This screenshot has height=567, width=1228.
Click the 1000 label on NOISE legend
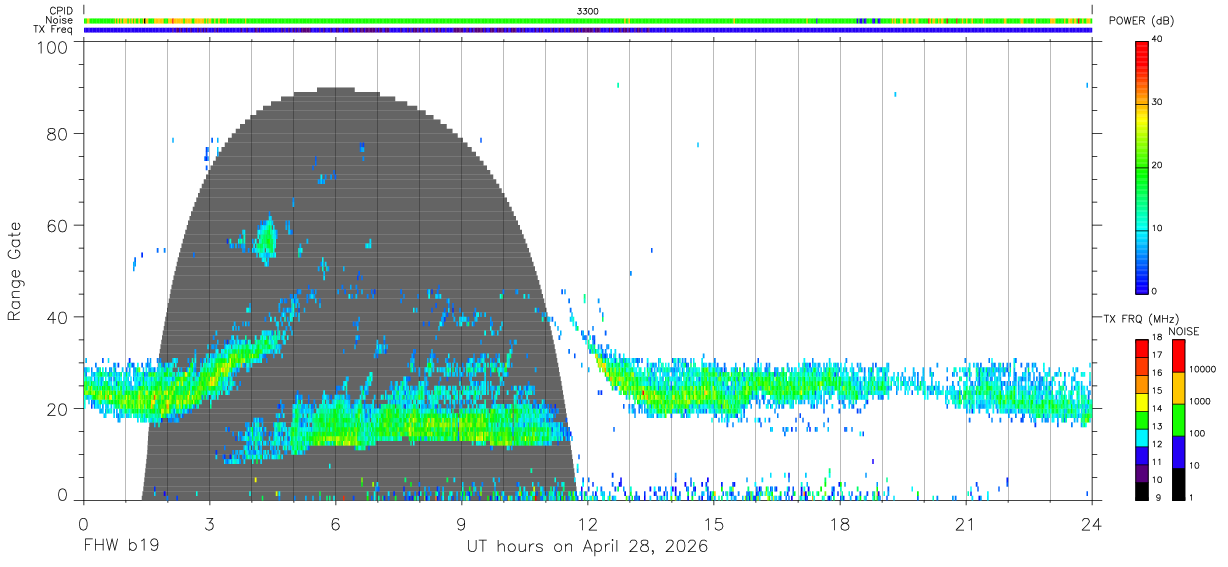click(x=1198, y=402)
